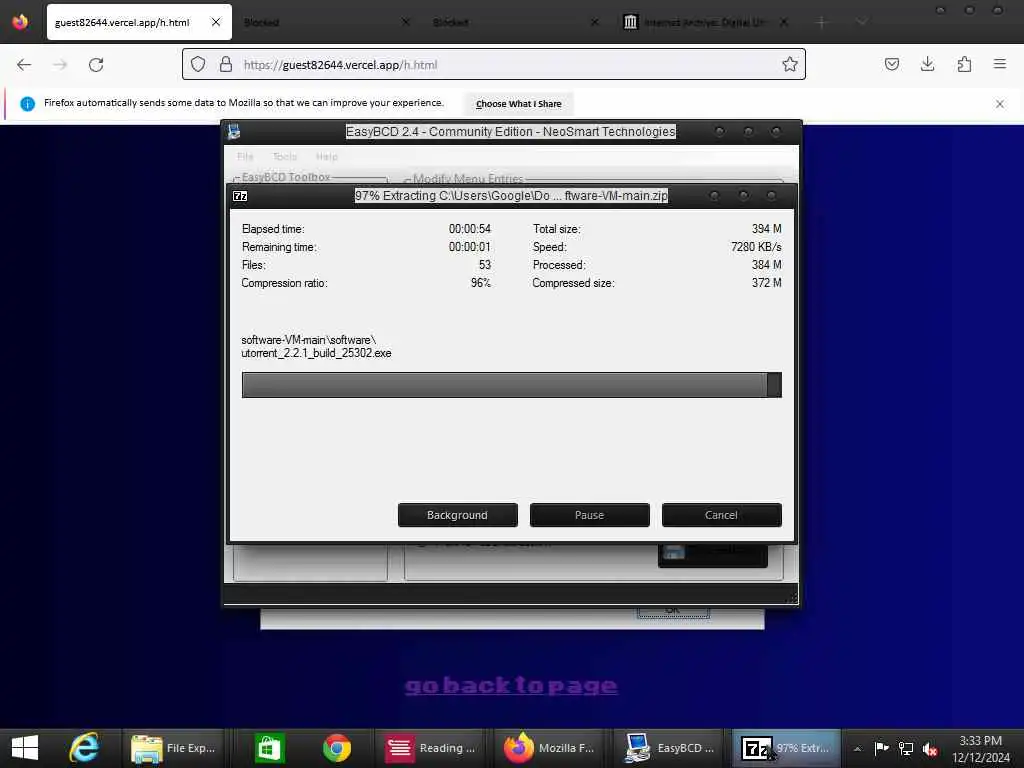Image resolution: width=1024 pixels, height=768 pixels.
Task: Click the EasyBCD window title bar text
Action: [511, 131]
